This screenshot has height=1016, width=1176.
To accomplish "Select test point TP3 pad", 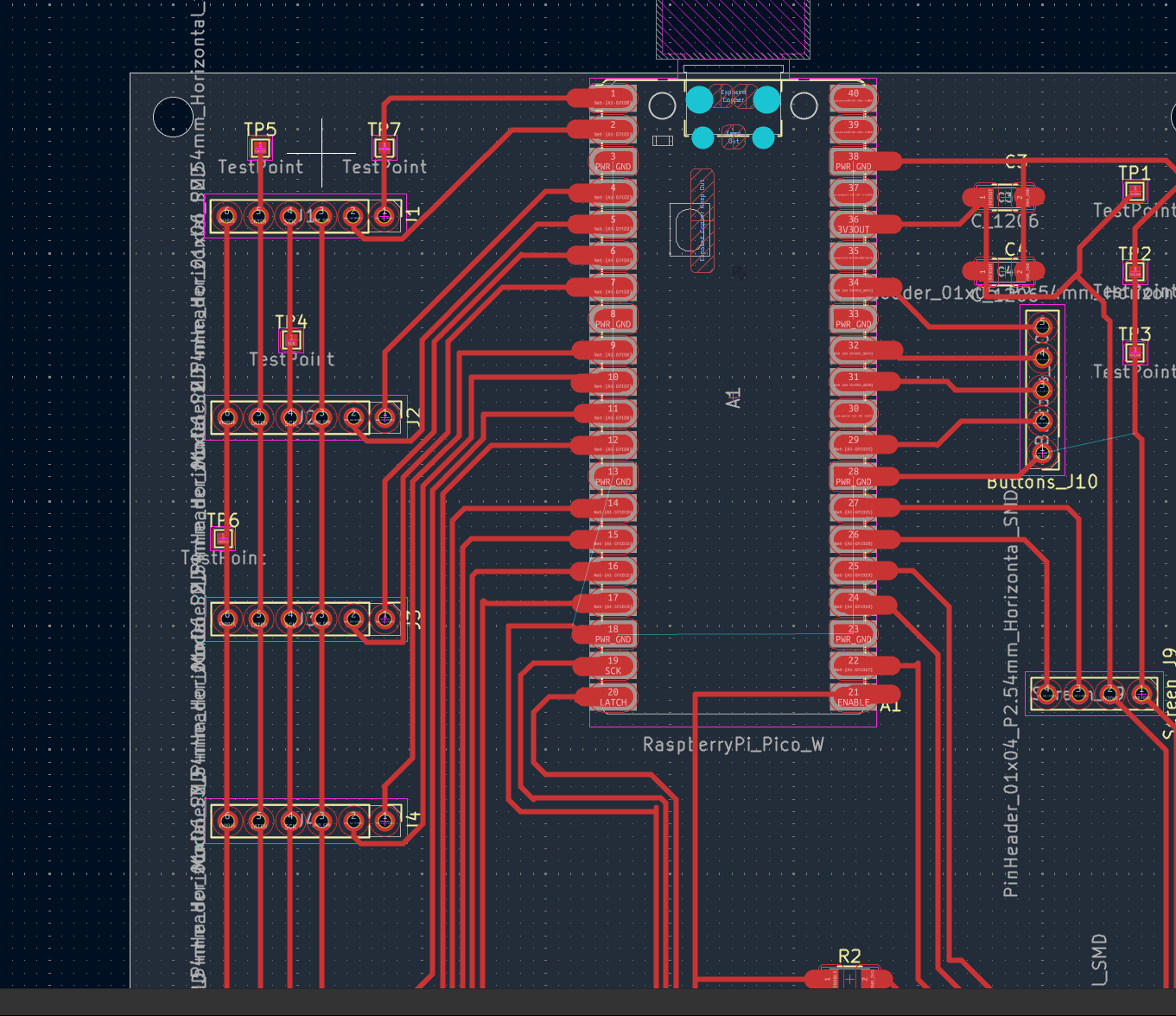I will pyautogui.click(x=1135, y=353).
